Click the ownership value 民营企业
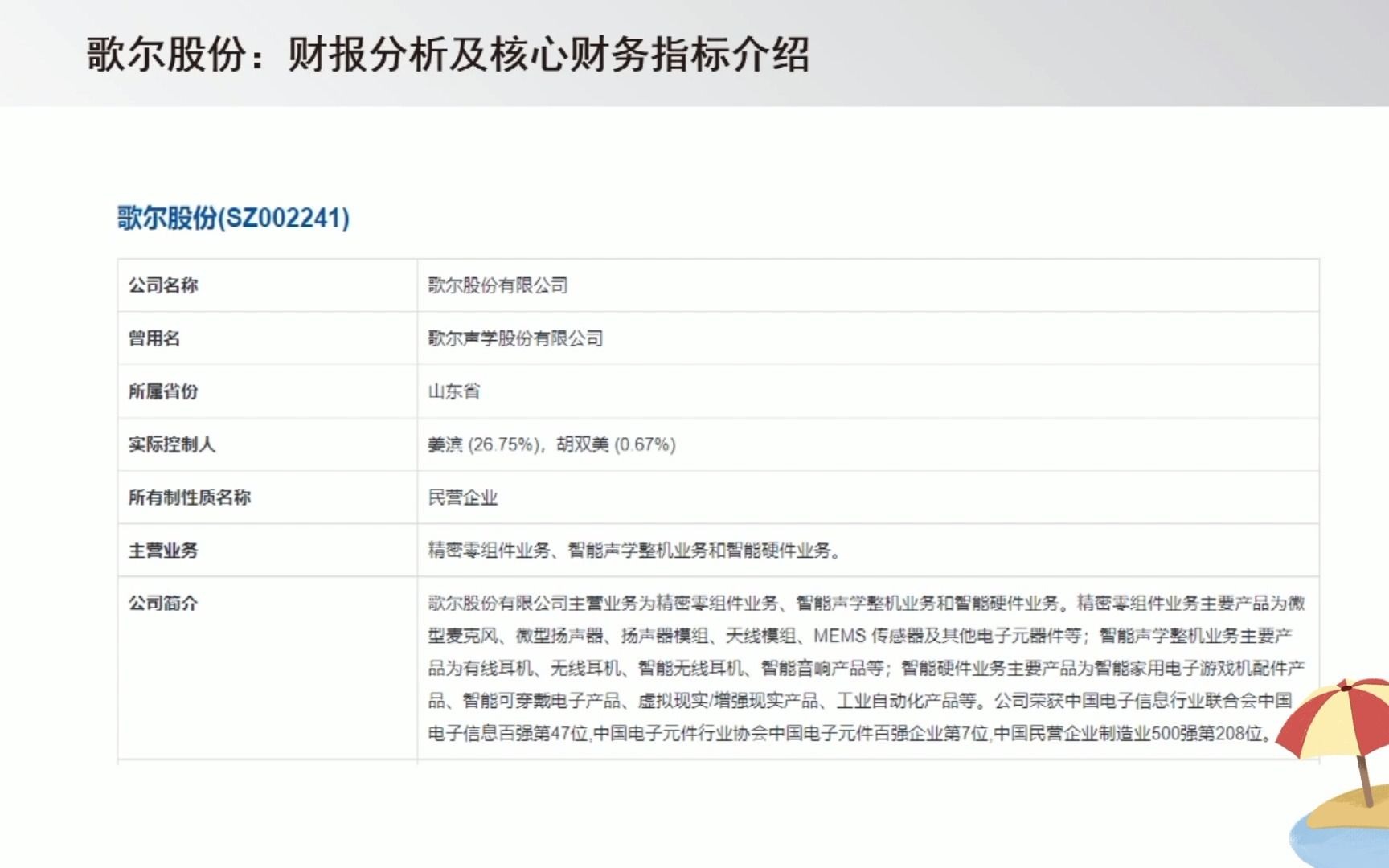The height and width of the screenshot is (868, 1389). pos(463,497)
